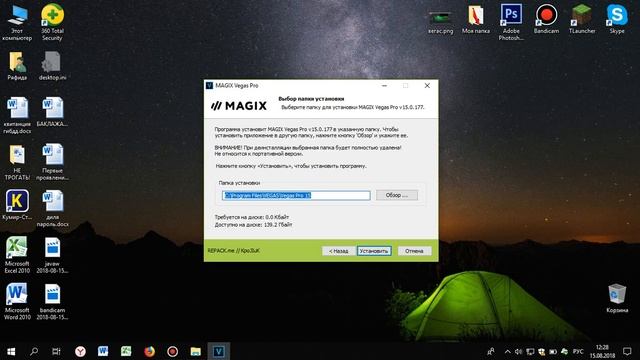This screenshot has height=360, width=640.
Task: Open clock and date 12:28 flyout
Action: (602, 351)
